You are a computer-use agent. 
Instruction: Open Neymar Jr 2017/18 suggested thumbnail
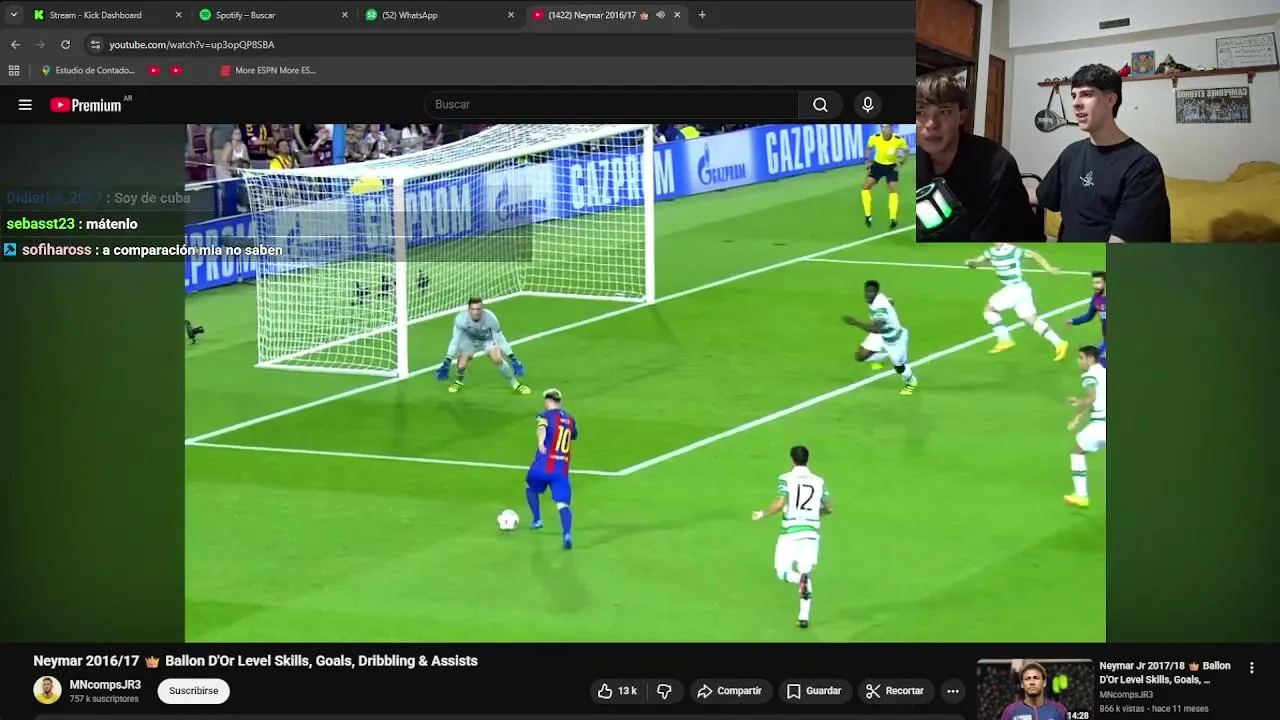point(1034,689)
